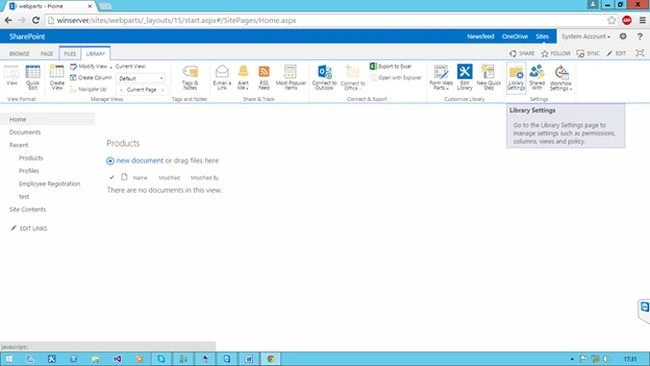This screenshot has height=366, width=650.
Task: Open Chrome from the taskbar
Action: [271, 359]
